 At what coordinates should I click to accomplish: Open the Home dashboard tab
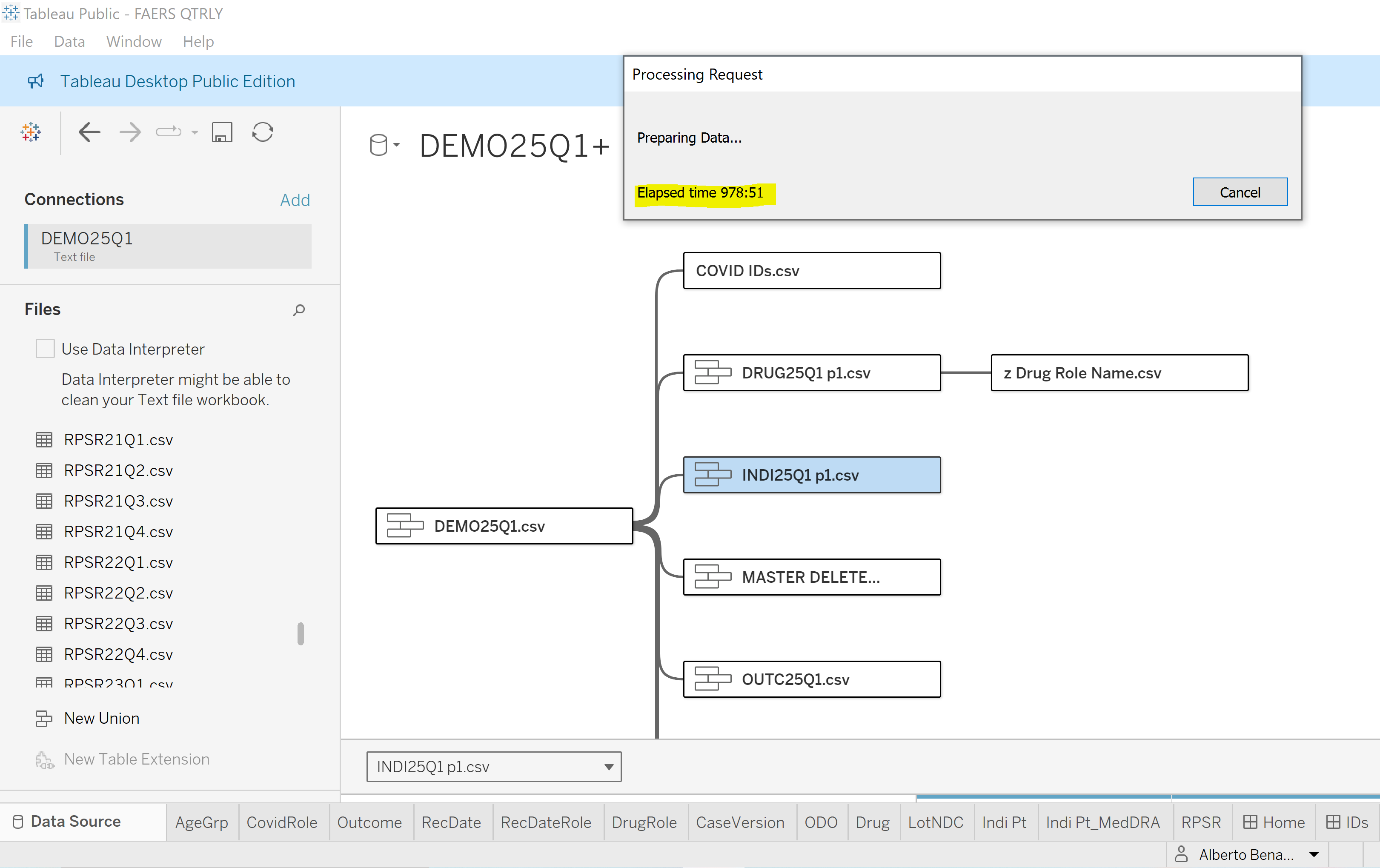point(1274,822)
